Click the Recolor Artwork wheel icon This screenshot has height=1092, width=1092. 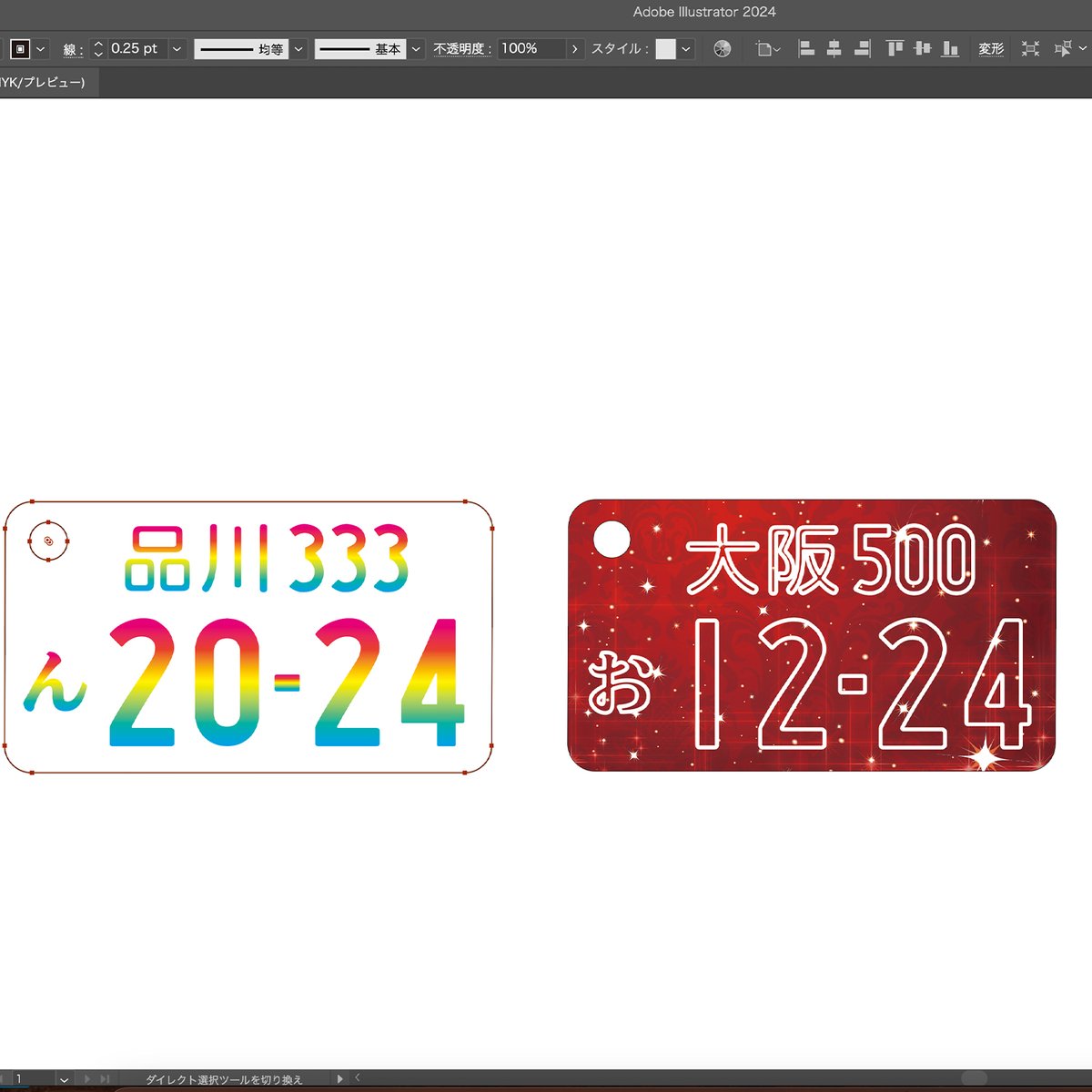coord(723,49)
